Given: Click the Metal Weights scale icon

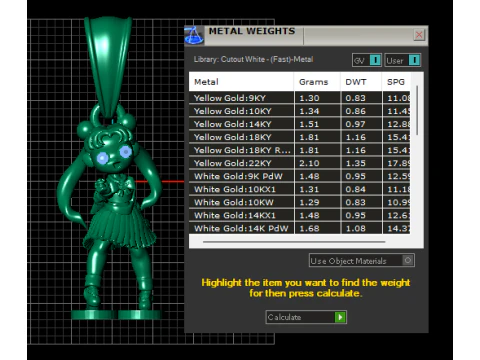Looking at the screenshot, I should pyautogui.click(x=194, y=35).
